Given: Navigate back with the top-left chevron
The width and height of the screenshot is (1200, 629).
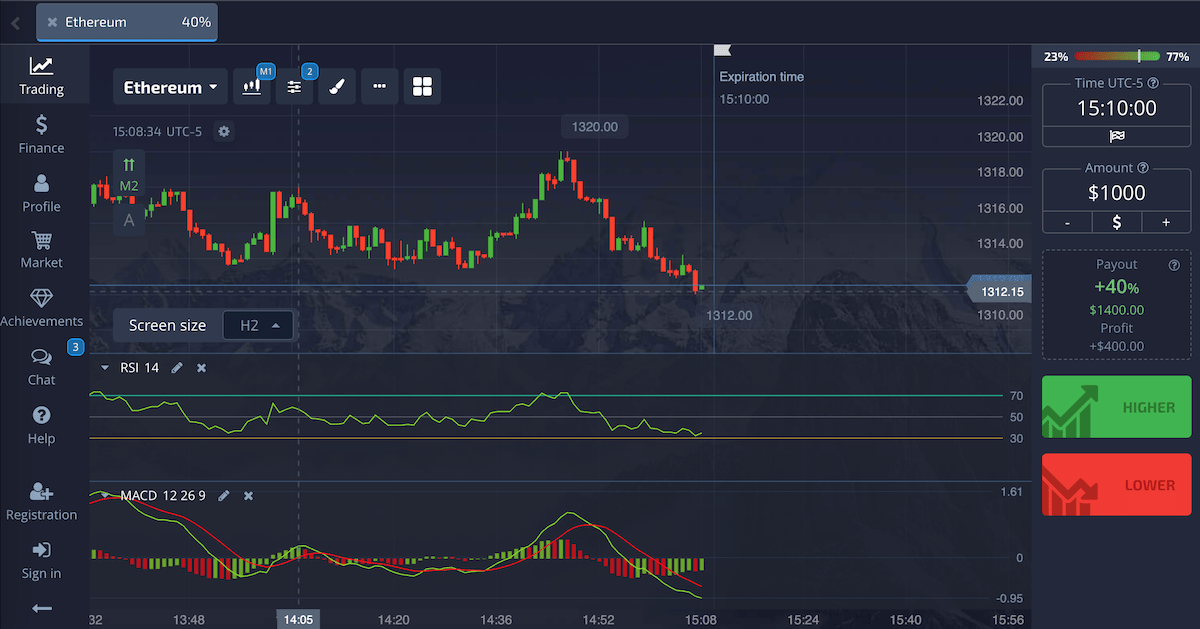Looking at the screenshot, I should click(x=15, y=23).
